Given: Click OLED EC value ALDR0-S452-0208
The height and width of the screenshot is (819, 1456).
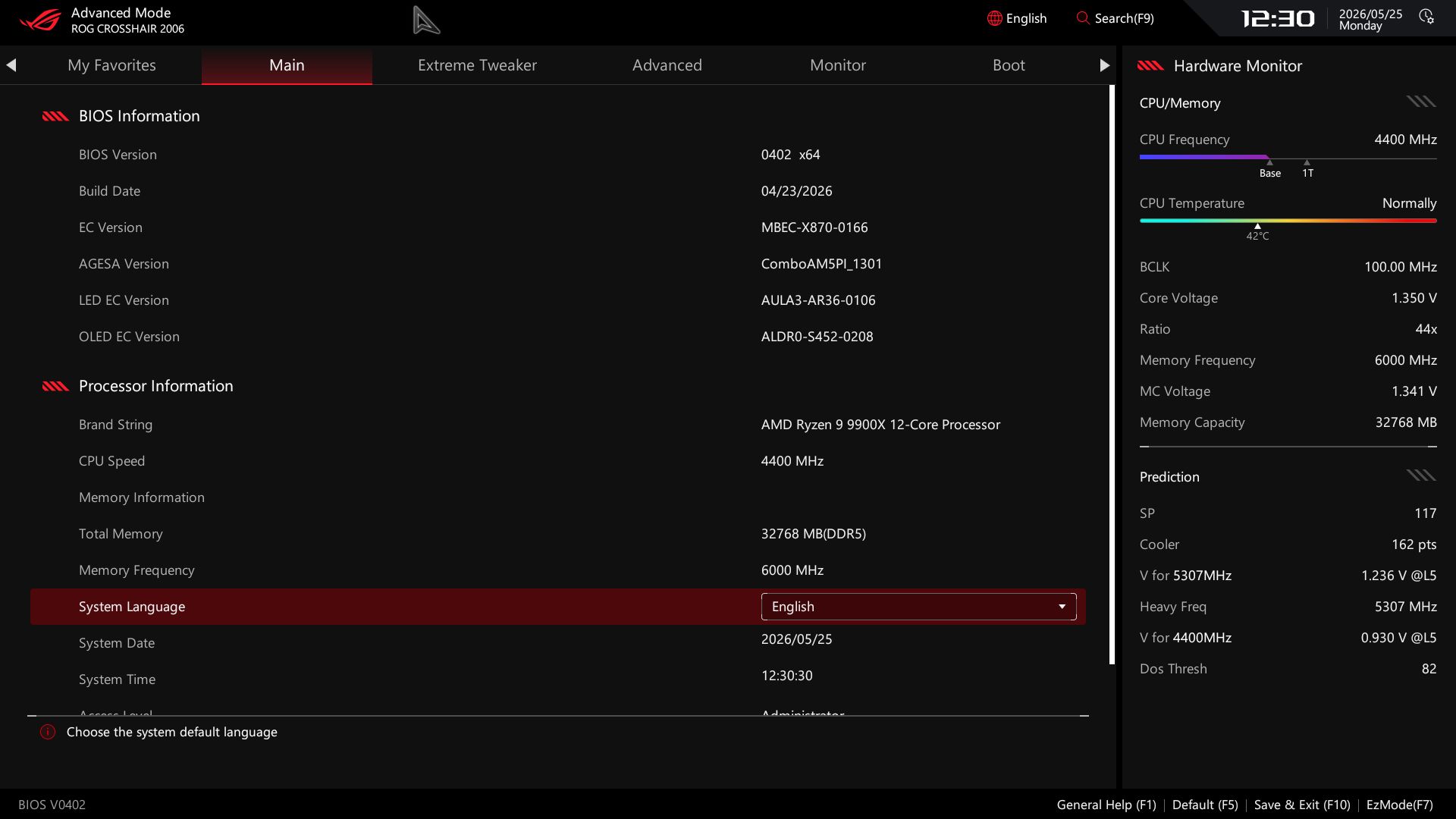Looking at the screenshot, I should click(817, 337).
